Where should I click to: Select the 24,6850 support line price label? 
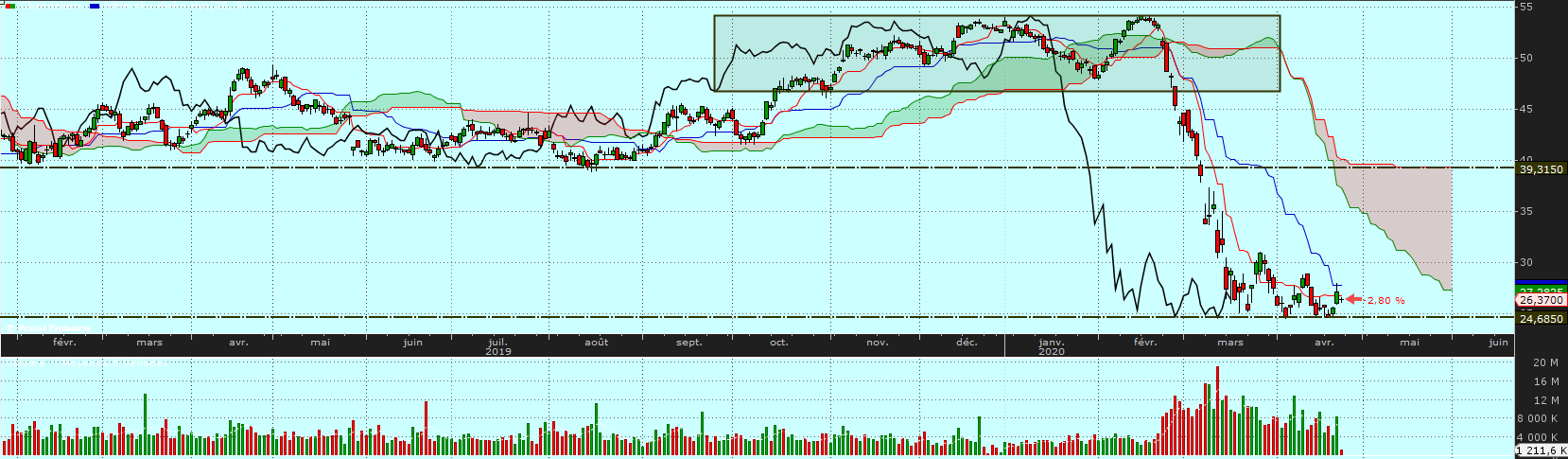click(1541, 319)
